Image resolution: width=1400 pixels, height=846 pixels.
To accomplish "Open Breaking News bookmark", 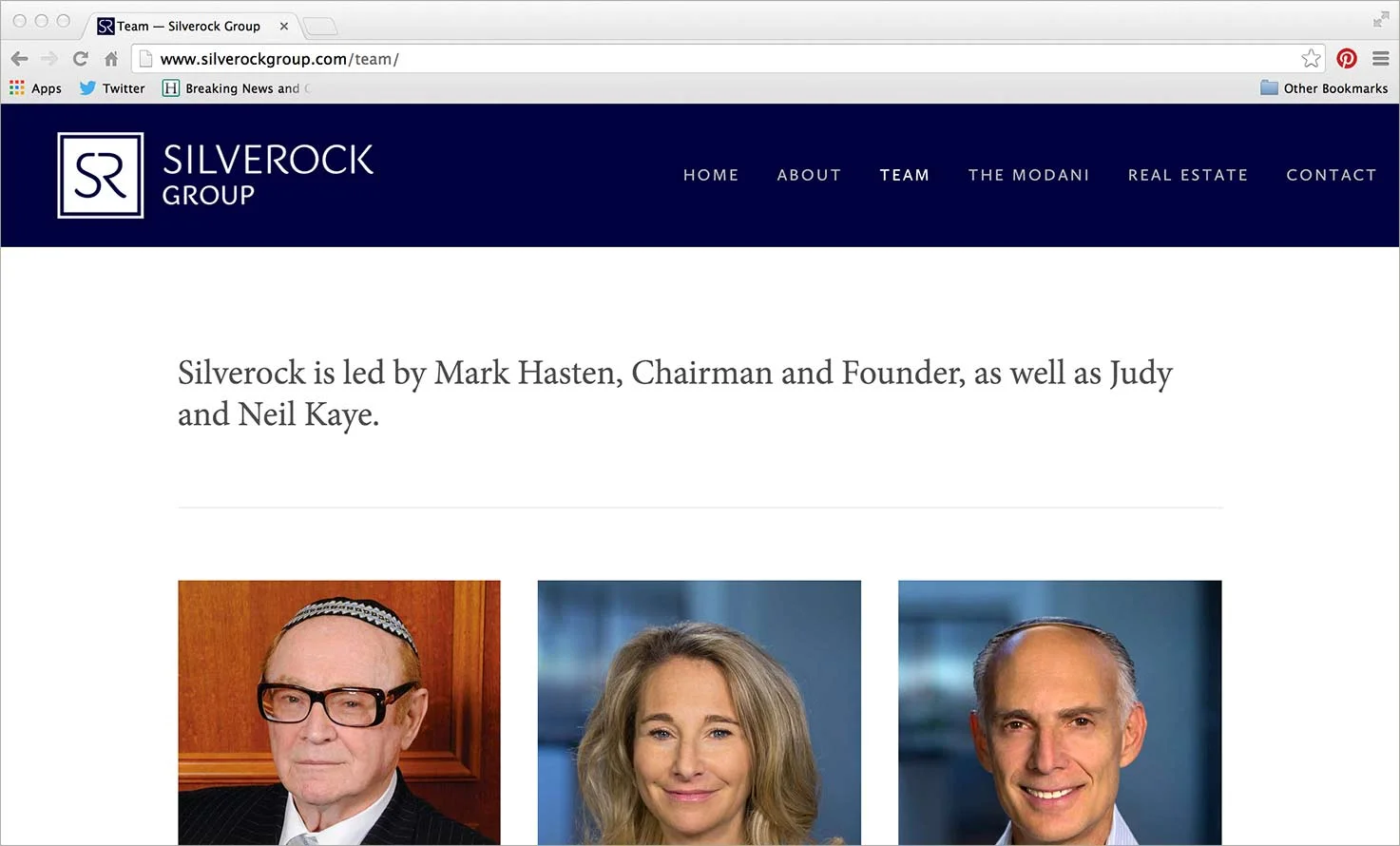I will [x=236, y=88].
